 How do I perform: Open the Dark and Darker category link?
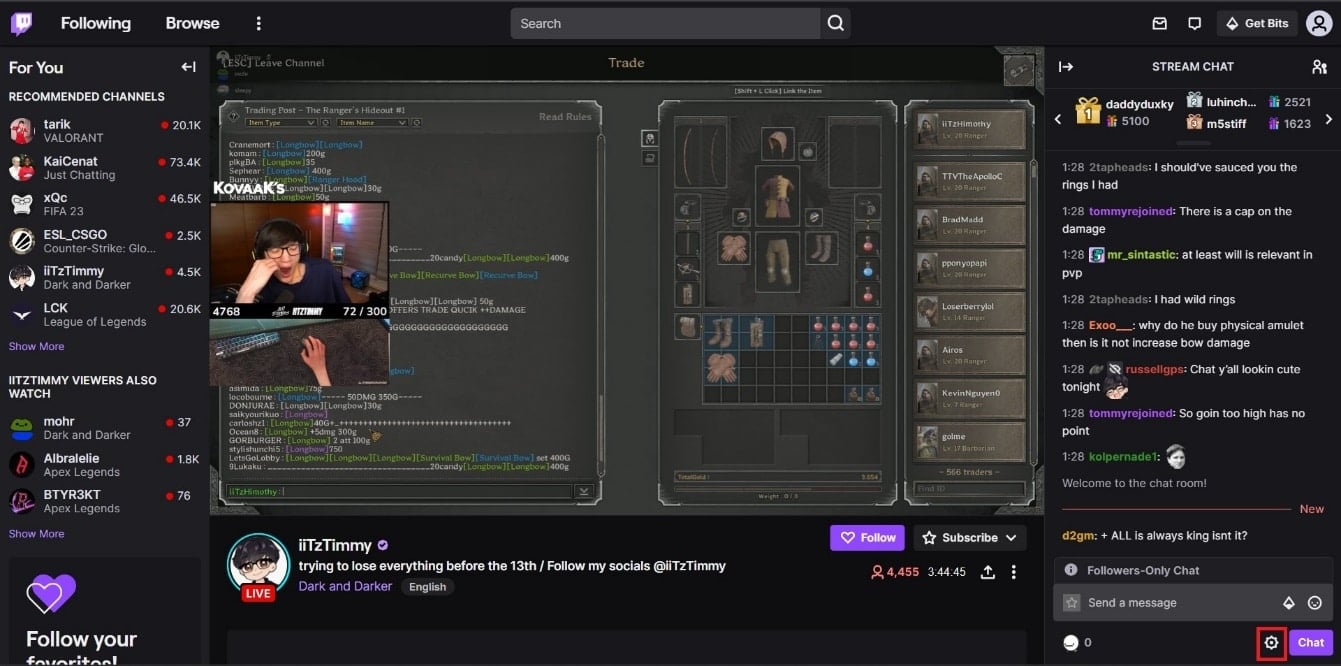(x=345, y=586)
